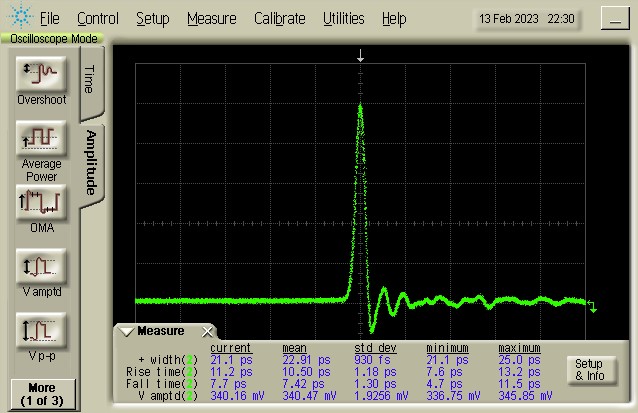Toggle the Rise time channel indicator
The width and height of the screenshot is (638, 413).
(x=191, y=371)
